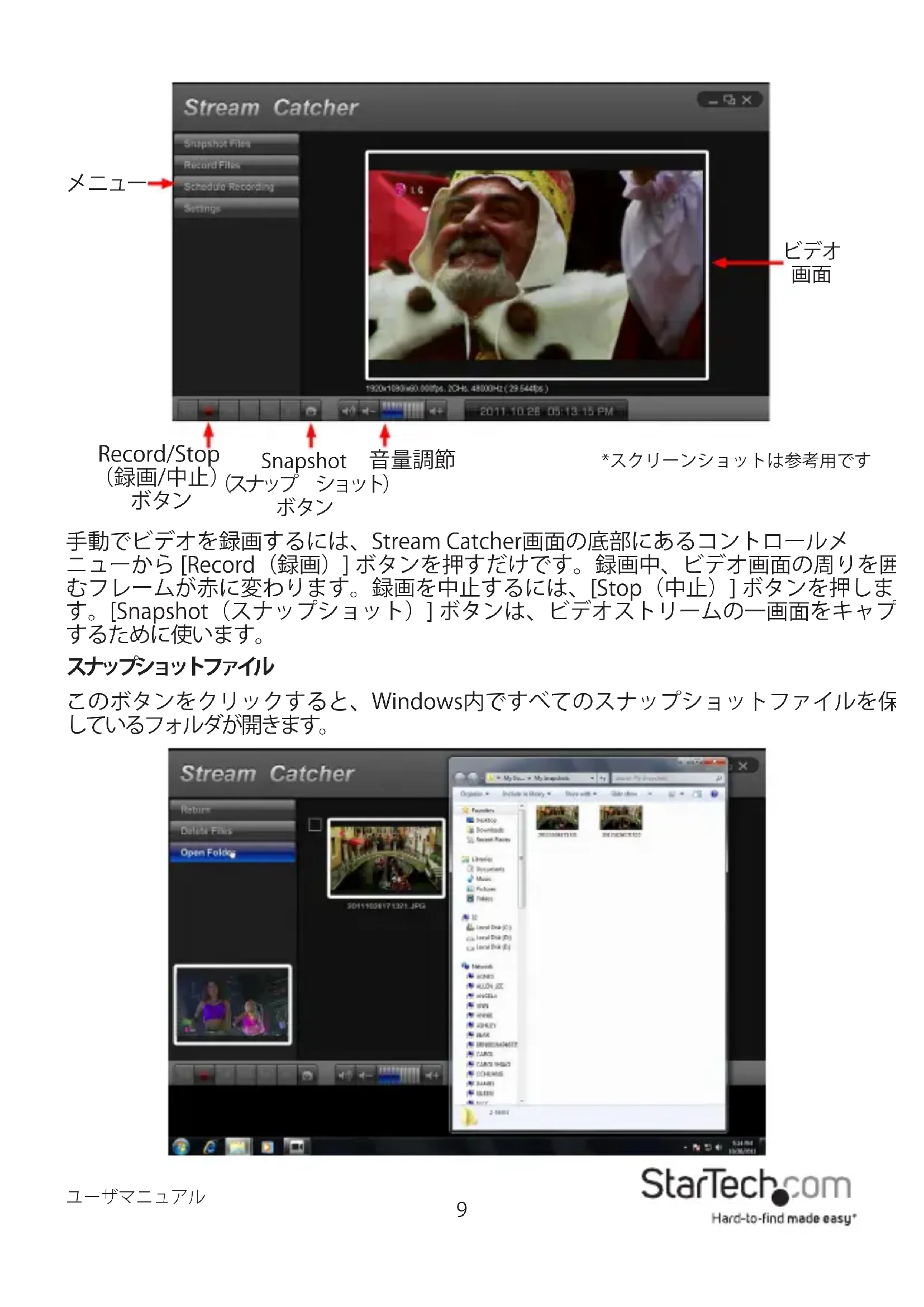The image size is (924, 1307).
Task: Select Snapshot Files in the side menu
Action: pyautogui.click(x=236, y=144)
